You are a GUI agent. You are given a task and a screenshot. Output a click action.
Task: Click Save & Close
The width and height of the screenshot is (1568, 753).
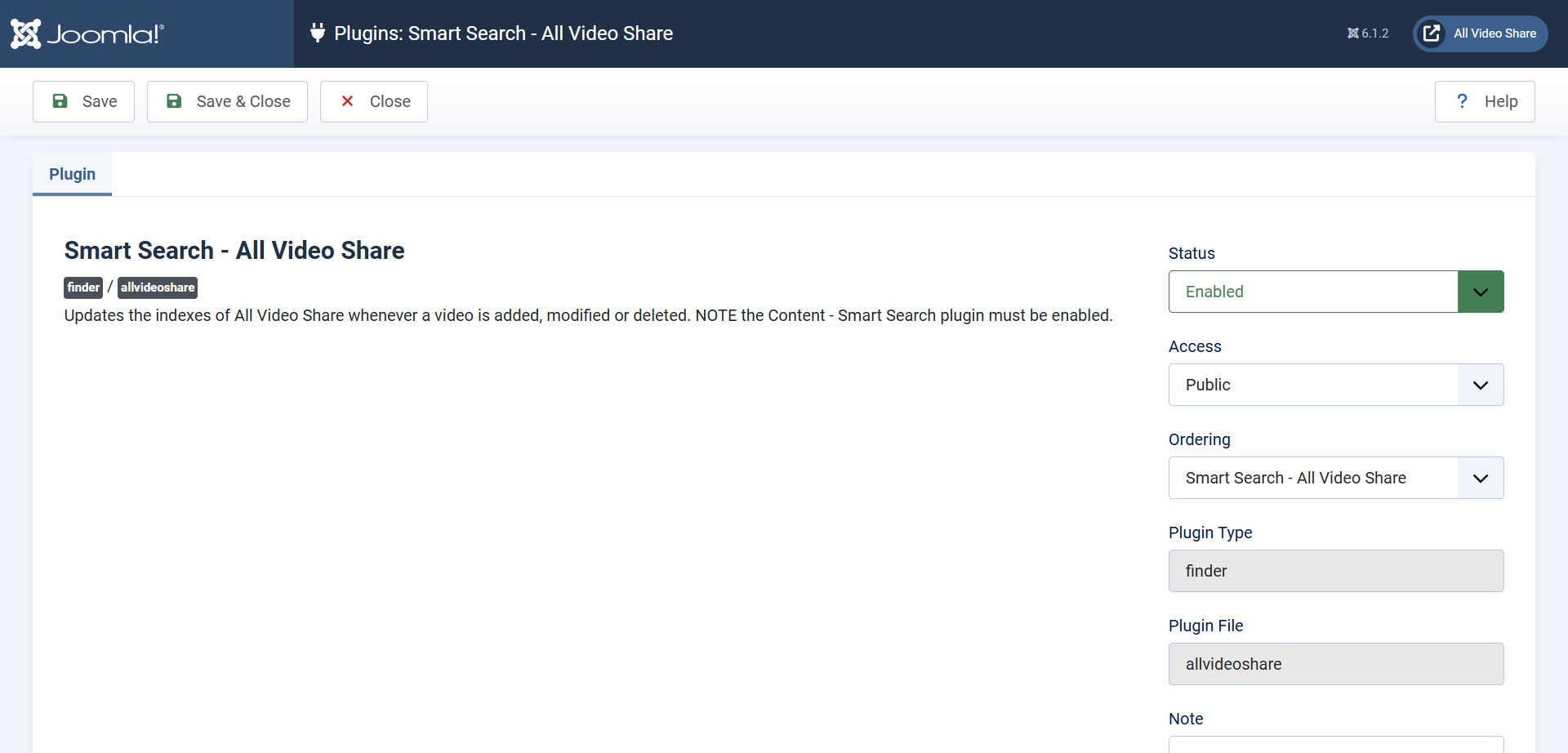[227, 101]
